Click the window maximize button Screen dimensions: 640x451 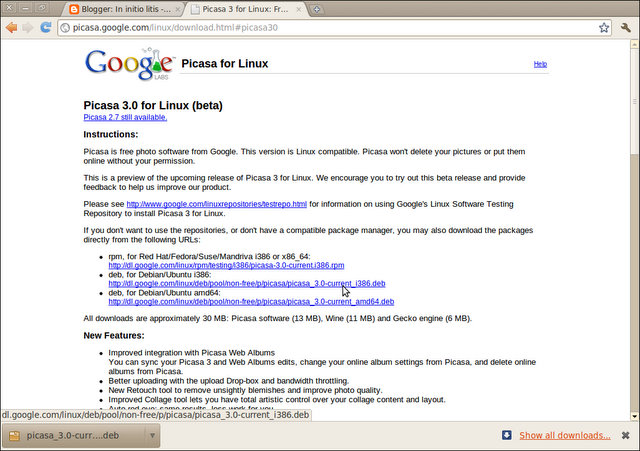tap(42, 8)
